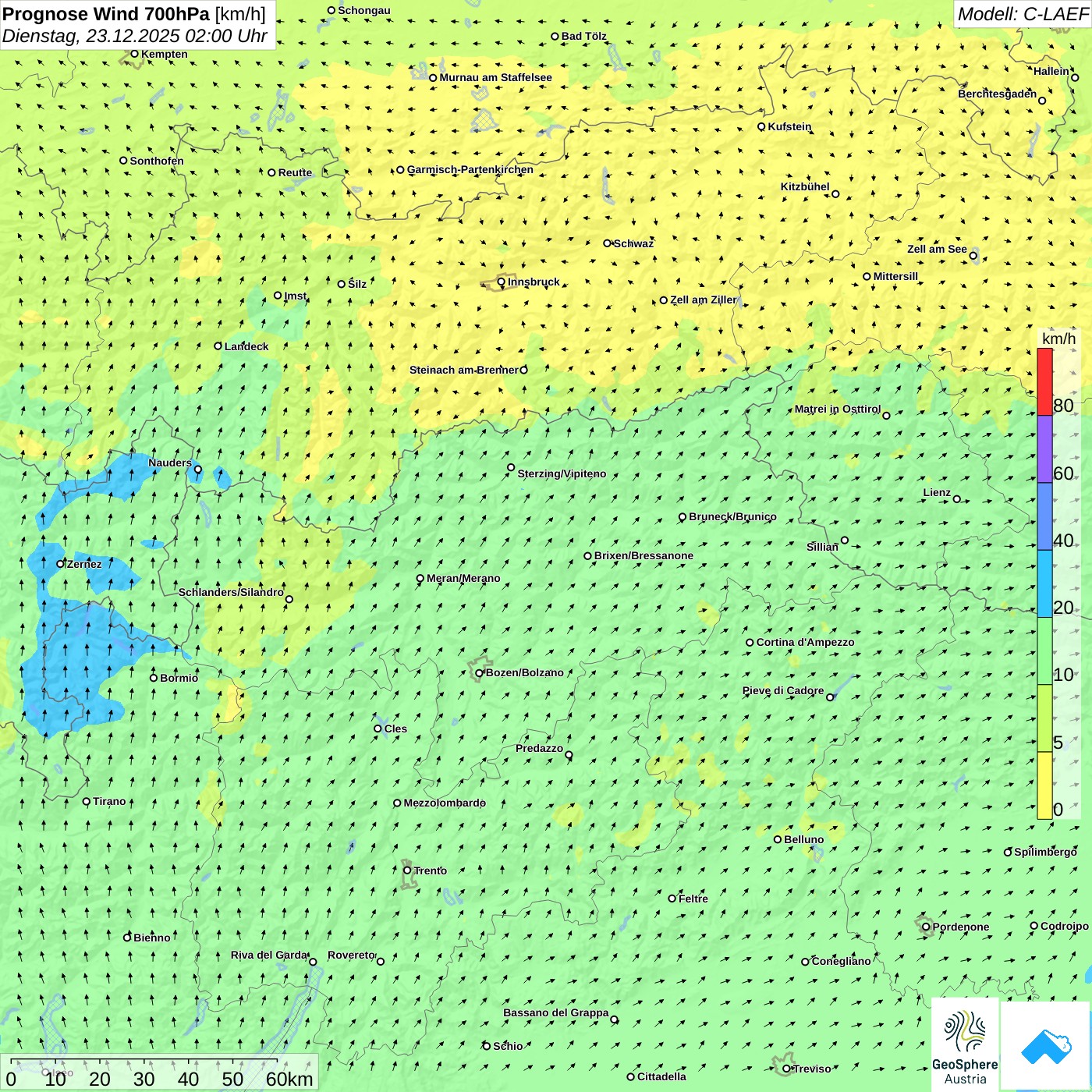Click the Prognose Wind 700hPa title
This screenshot has height=1092, width=1092.
(134, 13)
